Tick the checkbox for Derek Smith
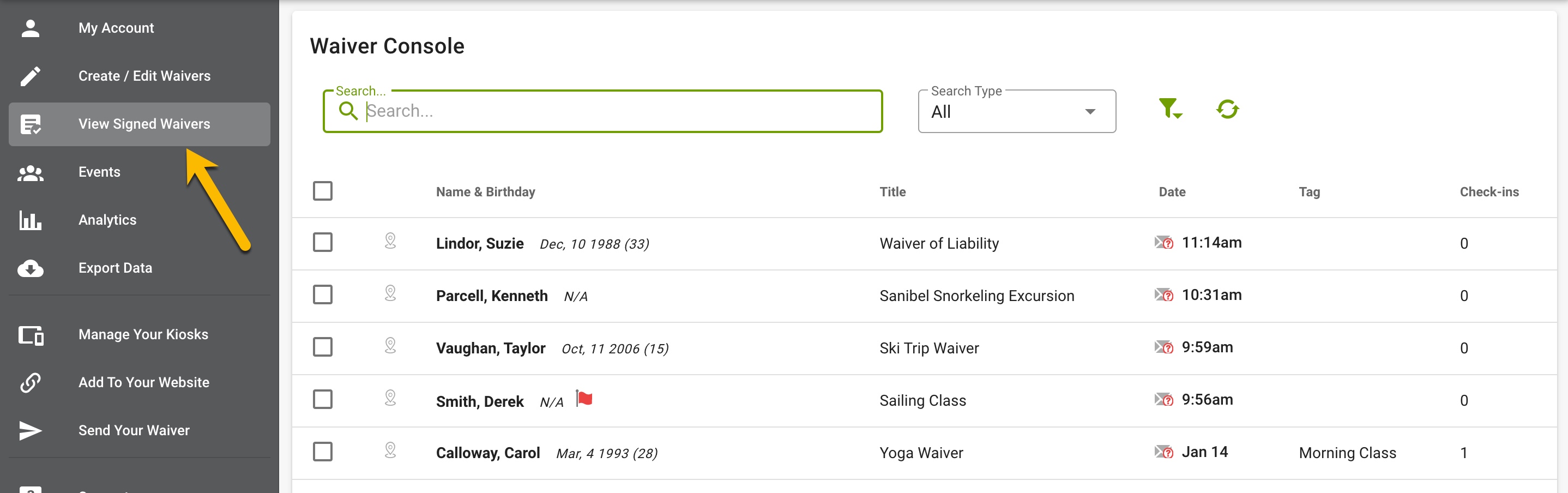The width and height of the screenshot is (1568, 493). pos(323,399)
